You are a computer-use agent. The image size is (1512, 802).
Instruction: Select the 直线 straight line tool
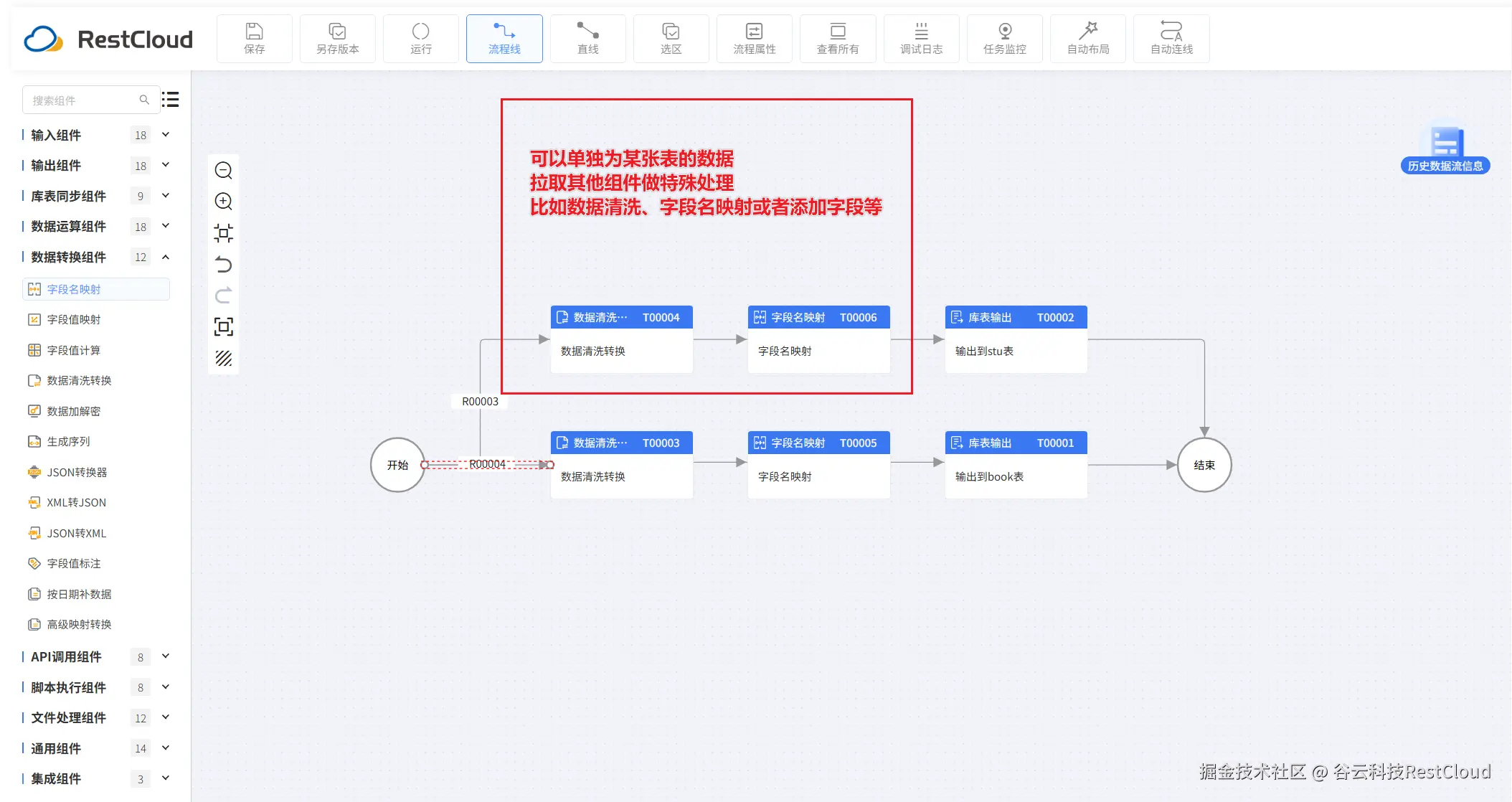588,39
